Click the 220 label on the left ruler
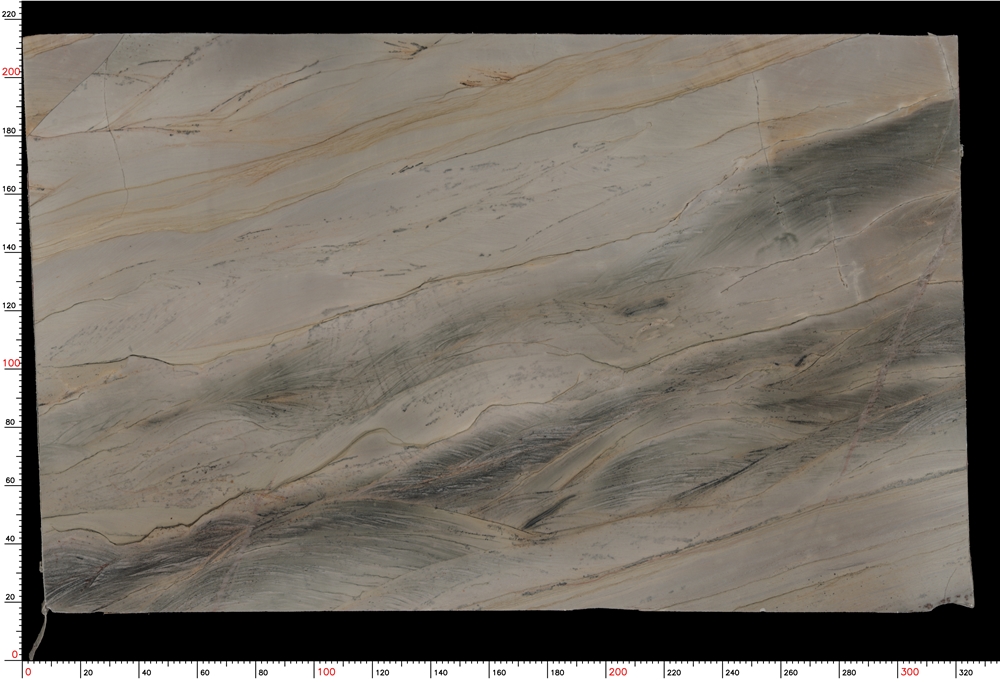The image size is (1000, 682). click(11, 14)
